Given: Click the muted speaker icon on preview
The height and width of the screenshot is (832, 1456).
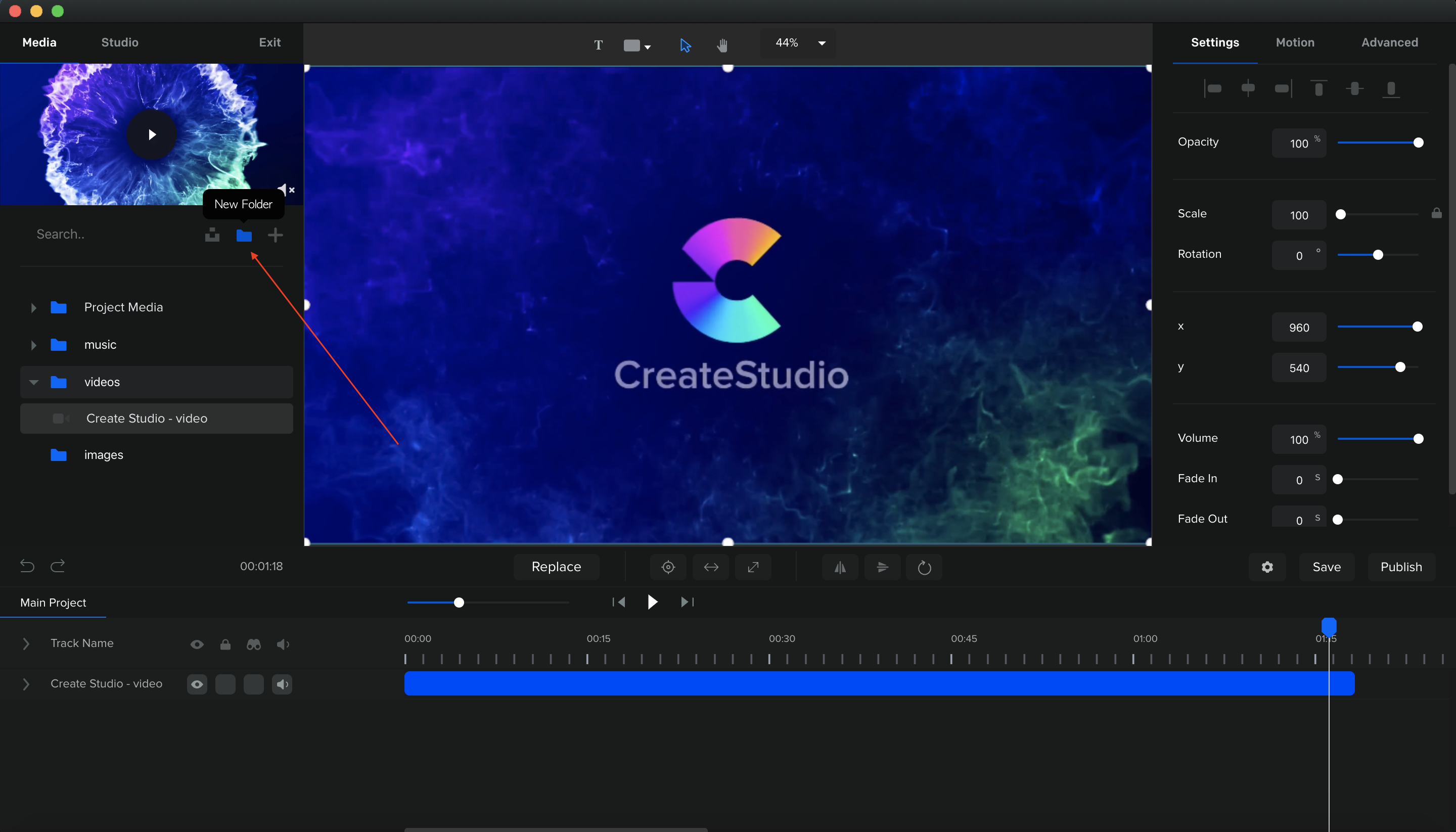Looking at the screenshot, I should click(x=286, y=189).
